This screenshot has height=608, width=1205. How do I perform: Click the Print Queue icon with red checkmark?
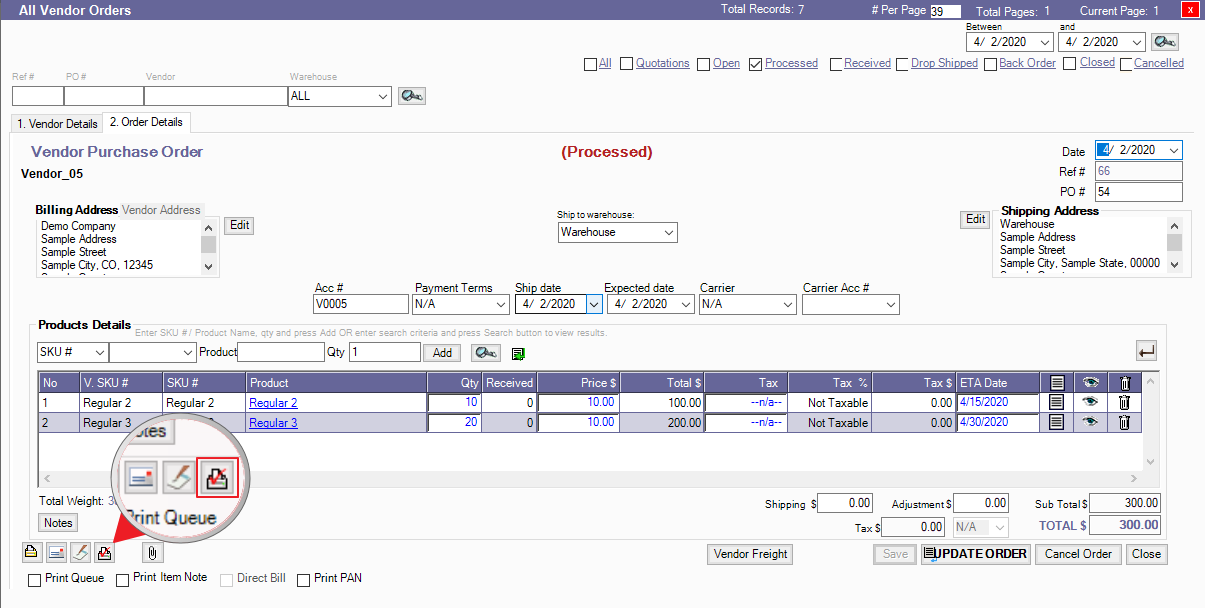click(x=105, y=552)
